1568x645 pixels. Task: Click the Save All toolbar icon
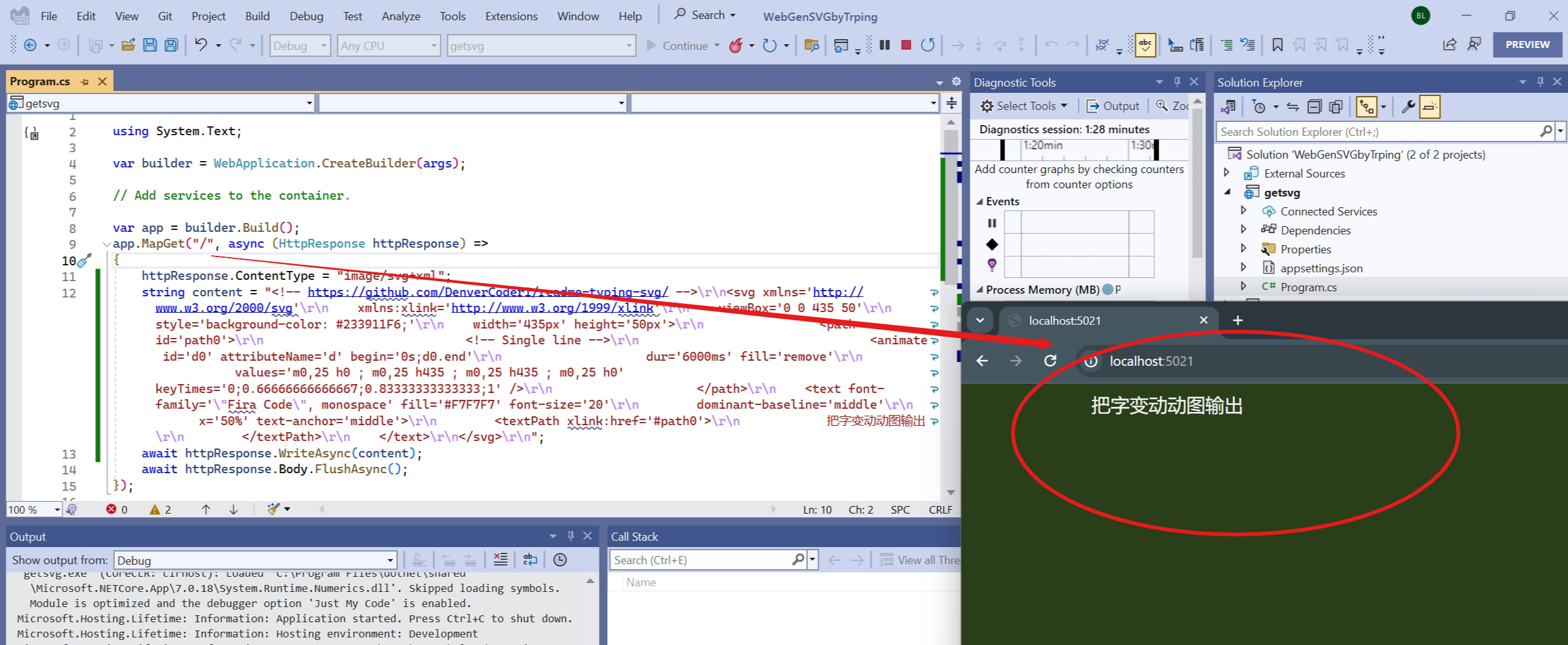tap(171, 45)
